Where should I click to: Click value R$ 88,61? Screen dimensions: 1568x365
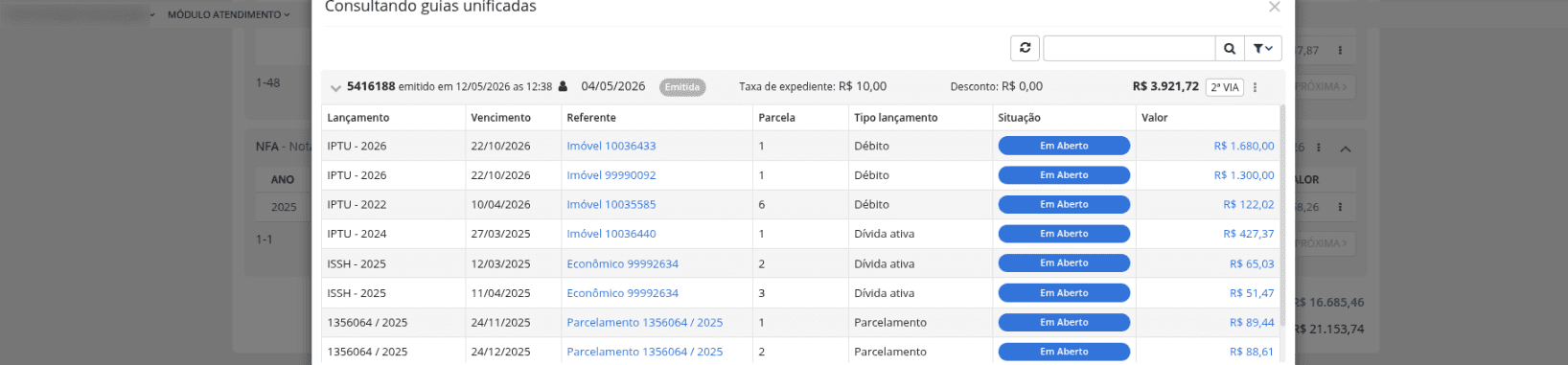1252,352
